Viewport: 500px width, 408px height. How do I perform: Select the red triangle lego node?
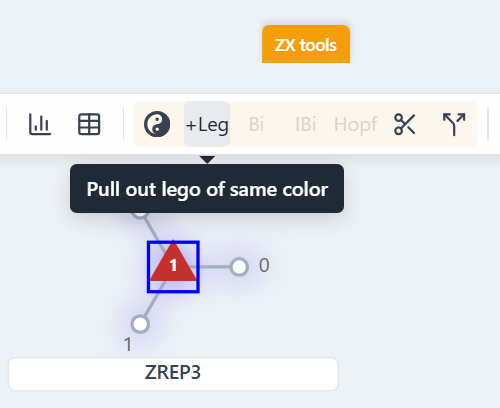coord(173,262)
